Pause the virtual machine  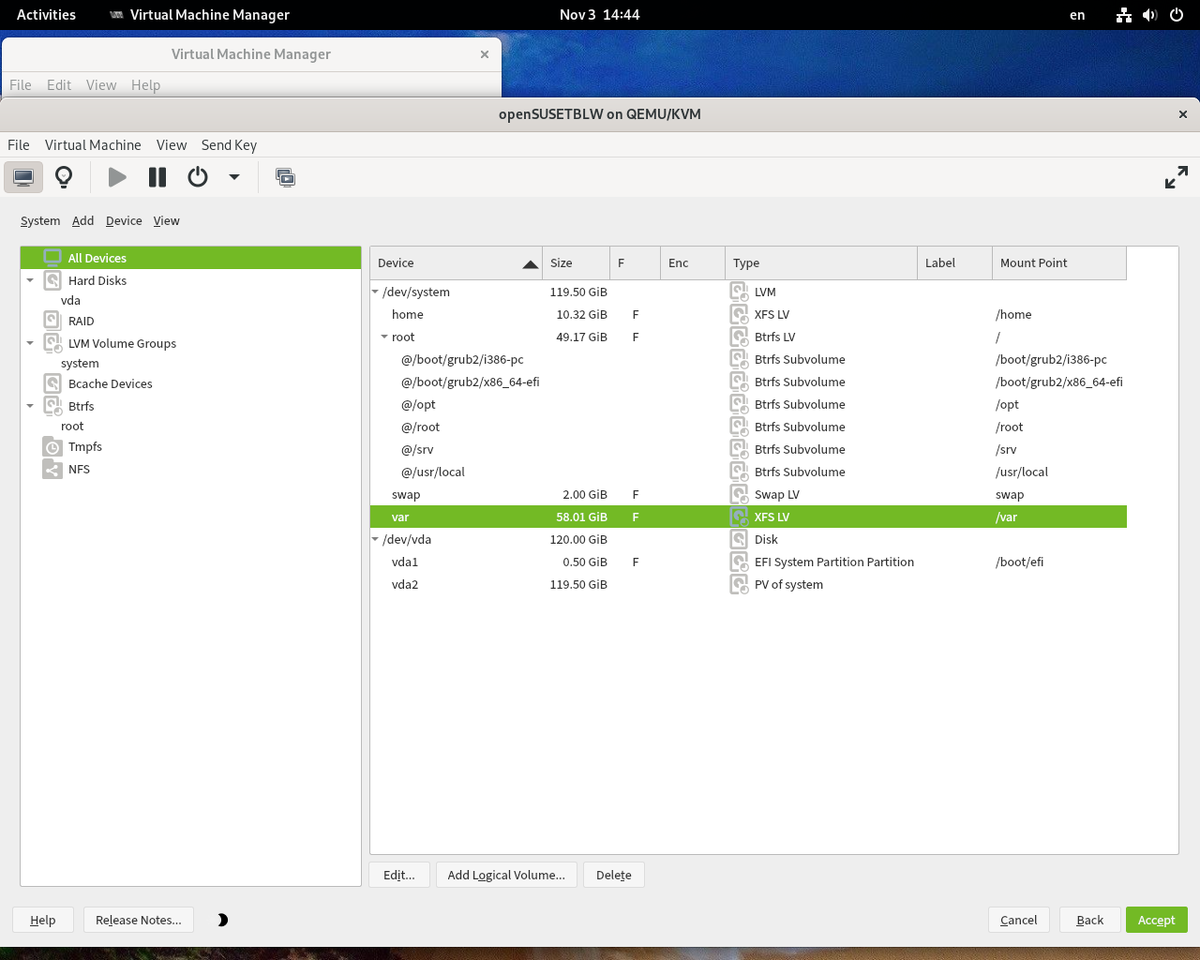[156, 177]
